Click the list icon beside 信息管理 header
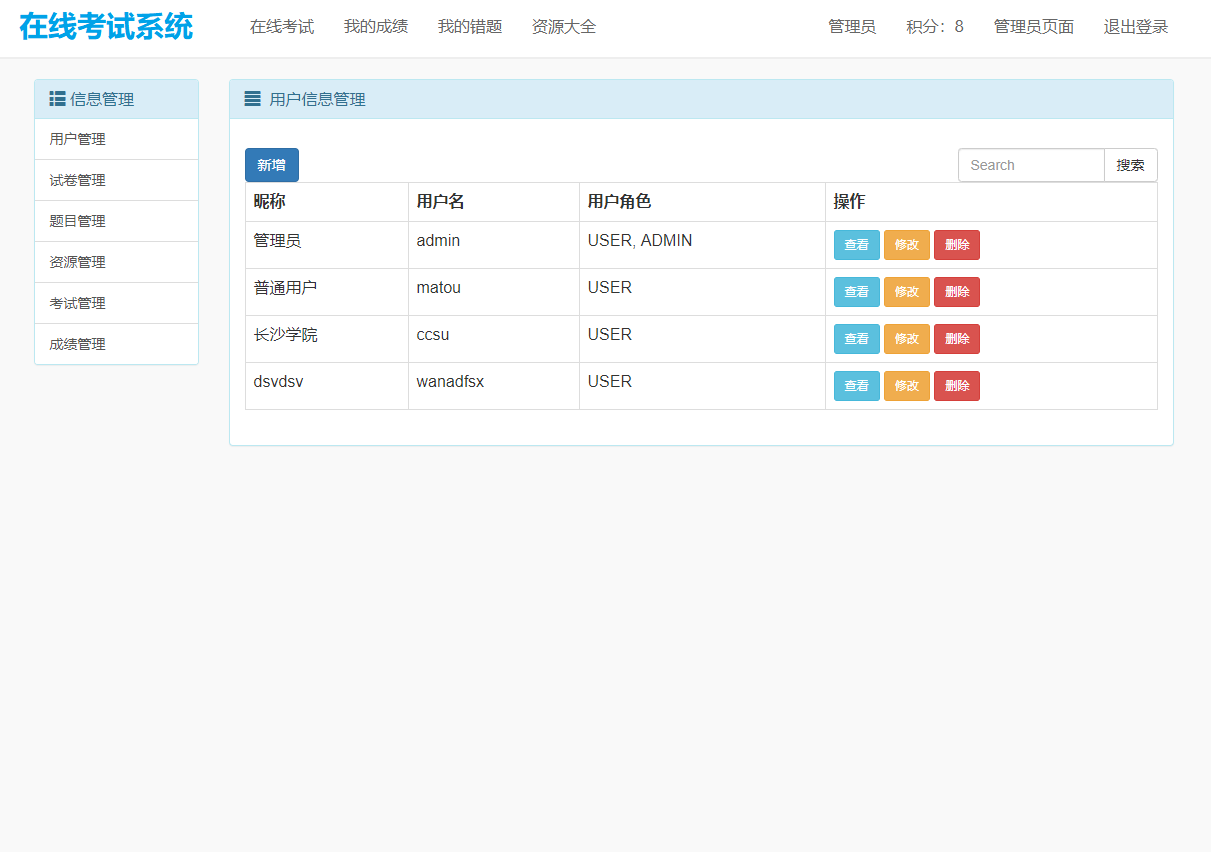This screenshot has height=852, width=1211. [56, 98]
